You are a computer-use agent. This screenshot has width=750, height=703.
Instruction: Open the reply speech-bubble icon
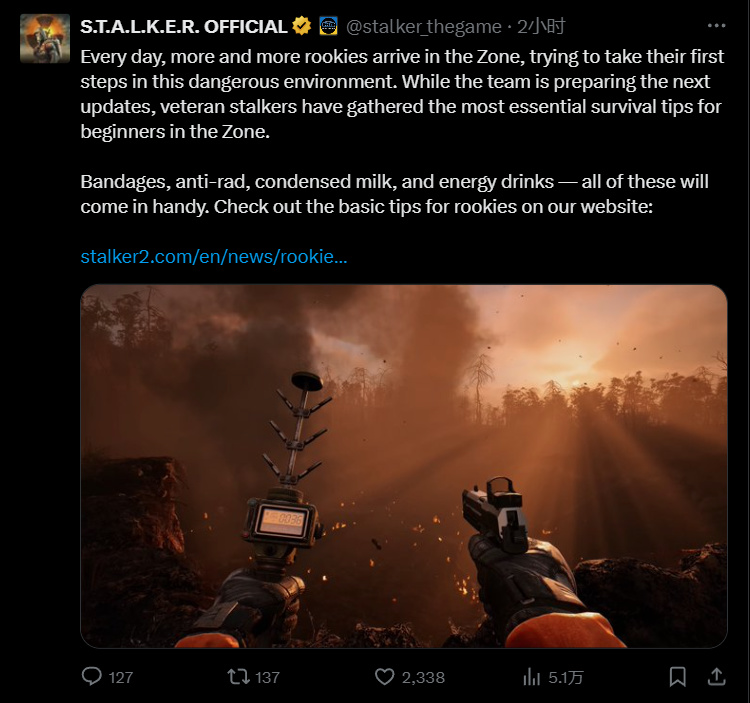coord(92,677)
